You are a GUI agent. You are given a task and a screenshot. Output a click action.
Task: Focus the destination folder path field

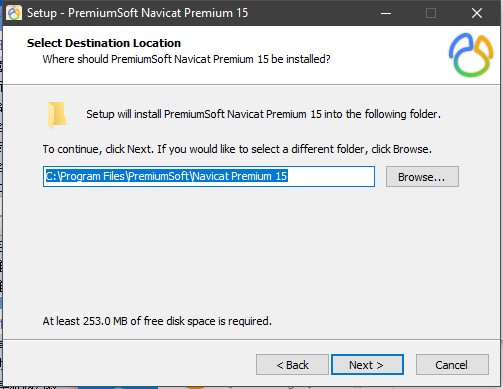point(209,176)
